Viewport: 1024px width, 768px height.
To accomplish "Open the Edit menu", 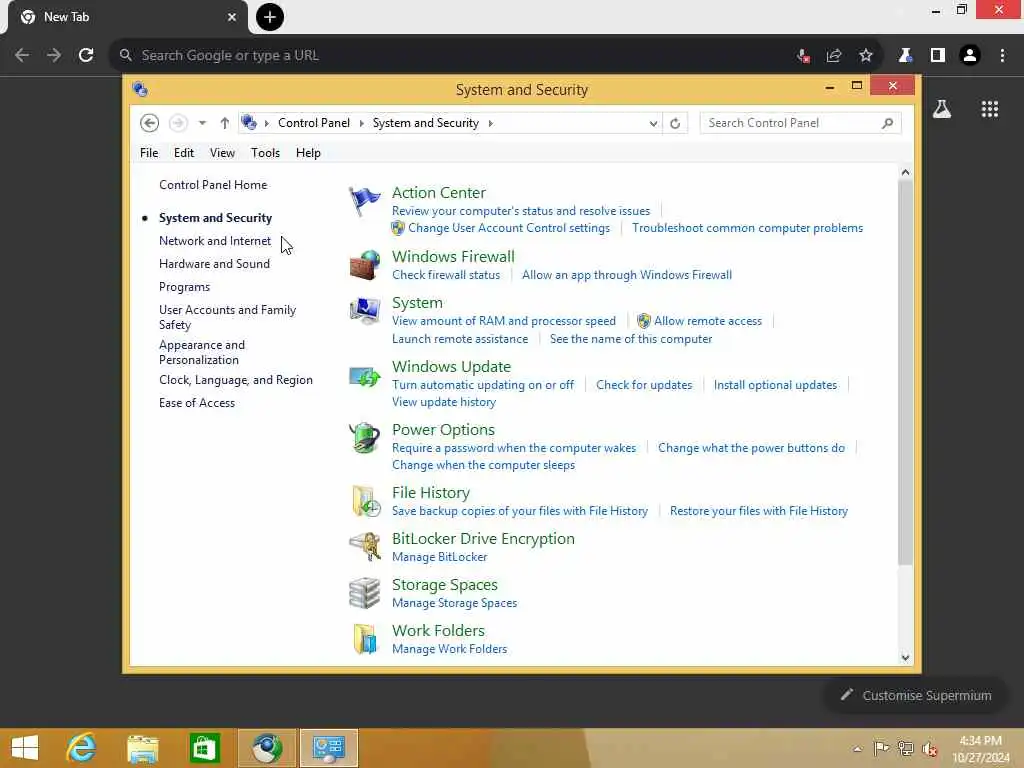I will (184, 153).
